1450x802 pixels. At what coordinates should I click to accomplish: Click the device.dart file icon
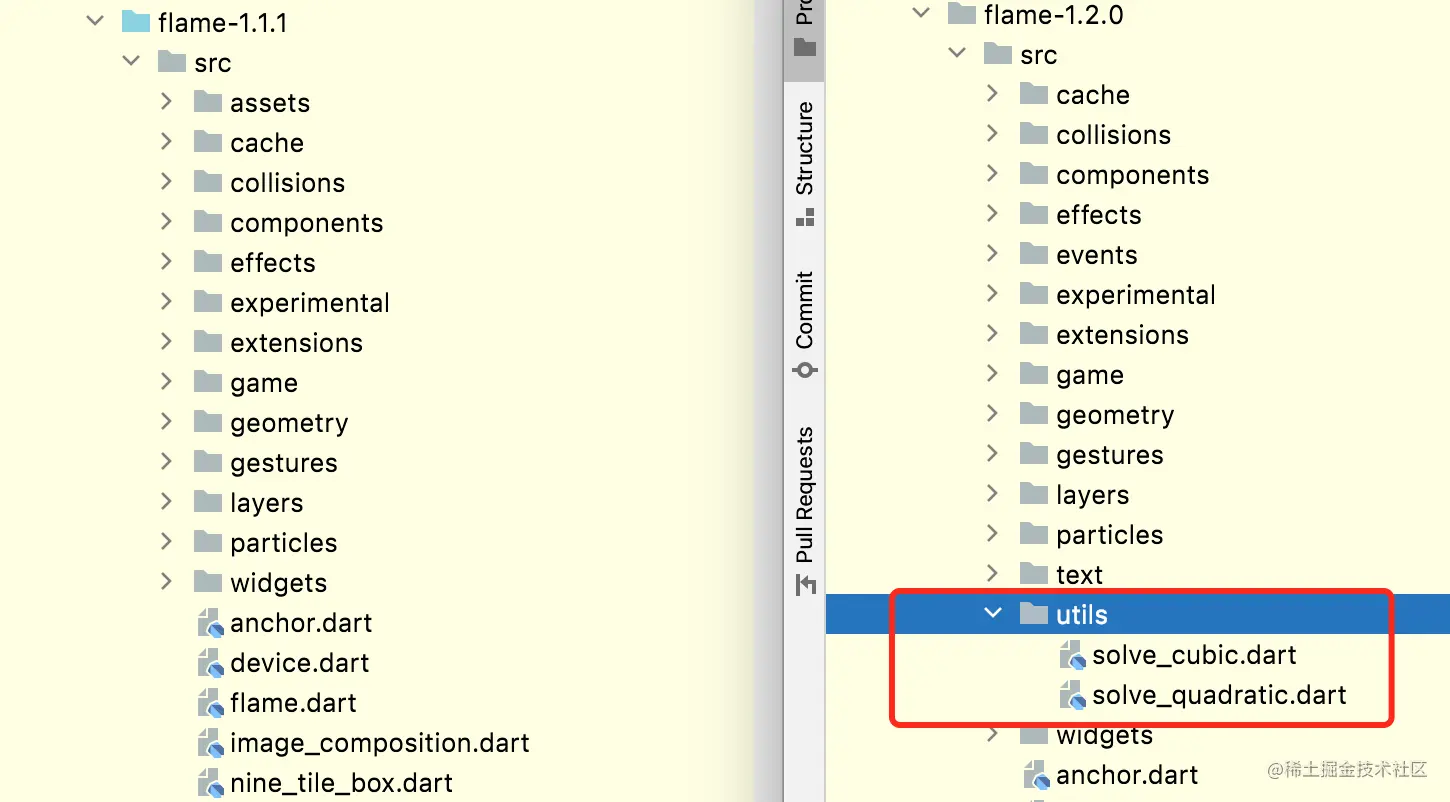[x=210, y=663]
